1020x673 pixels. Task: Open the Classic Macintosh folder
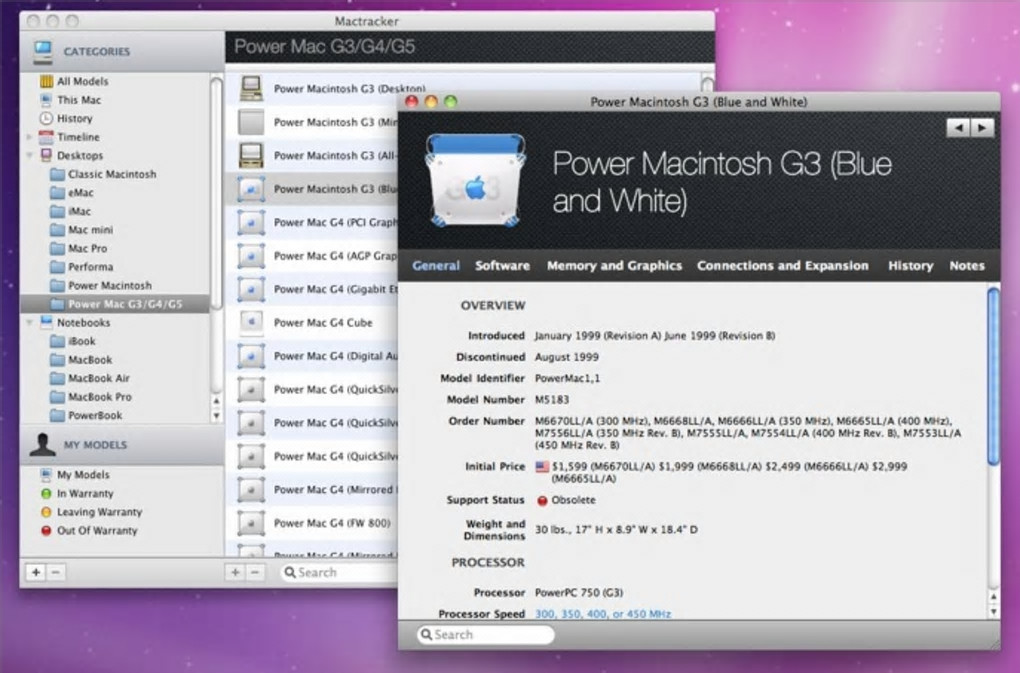(103, 174)
